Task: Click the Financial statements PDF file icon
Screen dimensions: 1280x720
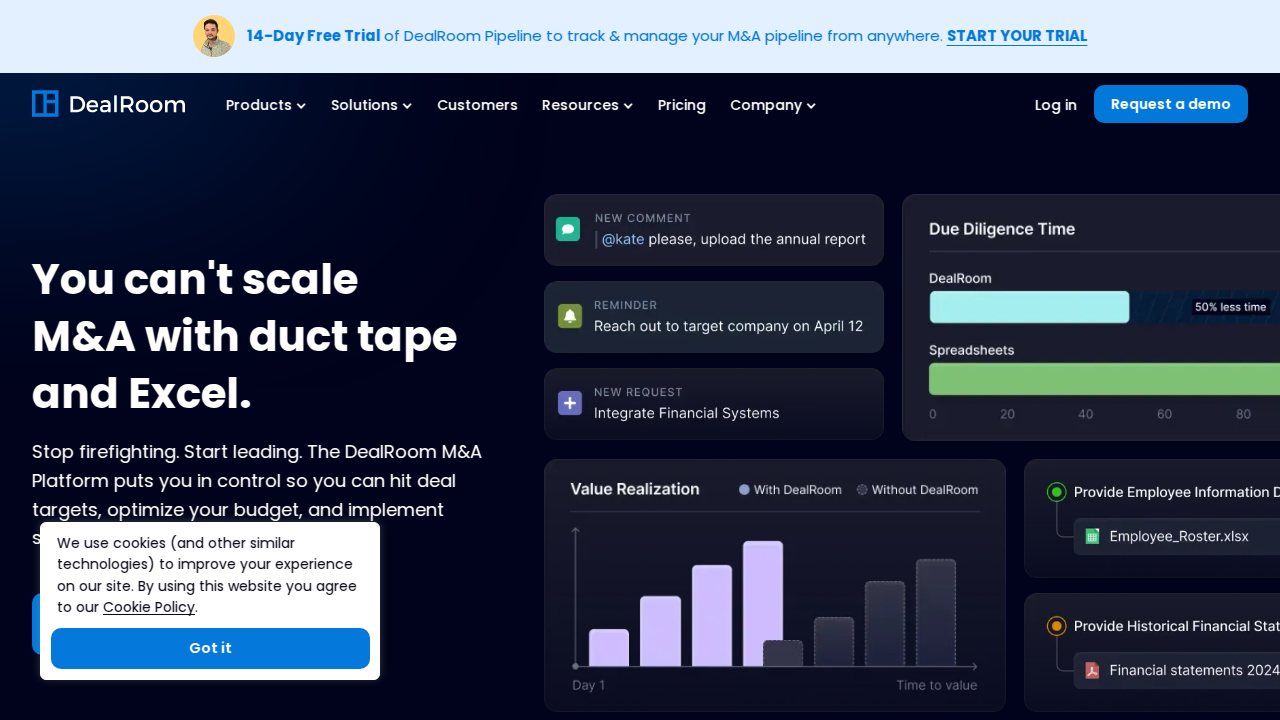Action: [x=1093, y=670]
